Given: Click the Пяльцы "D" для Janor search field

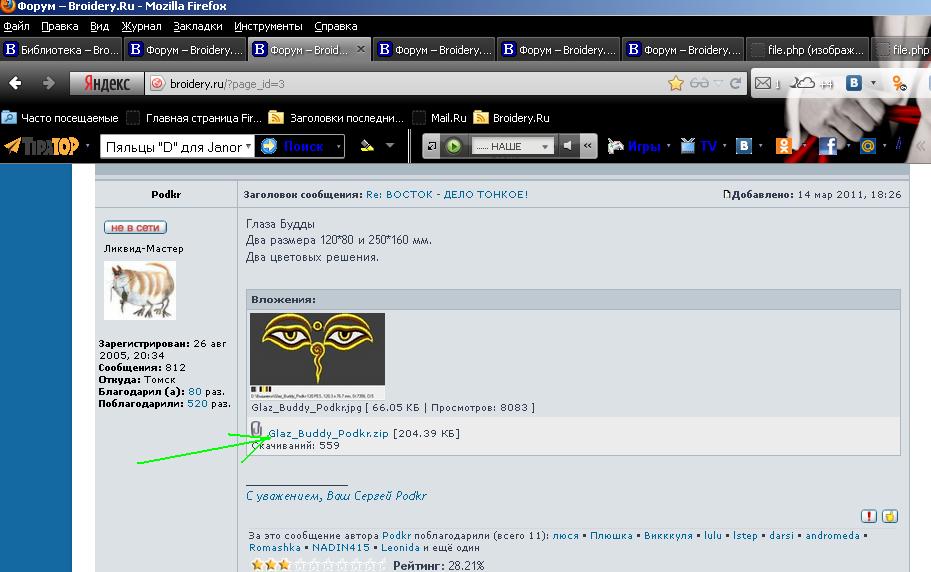Looking at the screenshot, I should coord(172,146).
